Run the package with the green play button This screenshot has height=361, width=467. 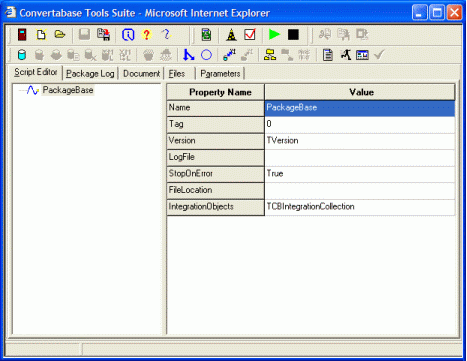274,35
